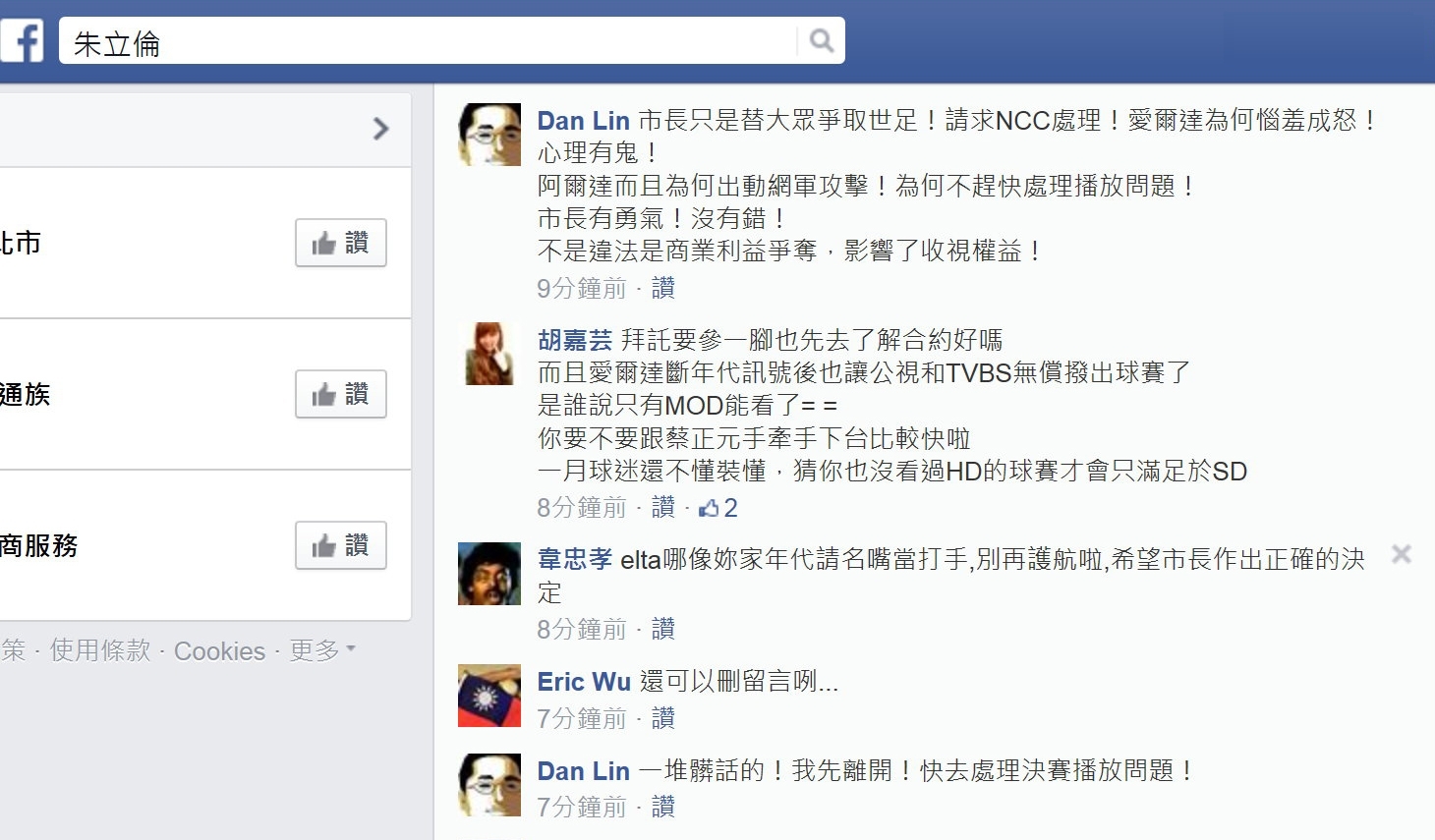Hide 韋忠孝's comment with the X
1435x840 pixels.
pos(1402,554)
